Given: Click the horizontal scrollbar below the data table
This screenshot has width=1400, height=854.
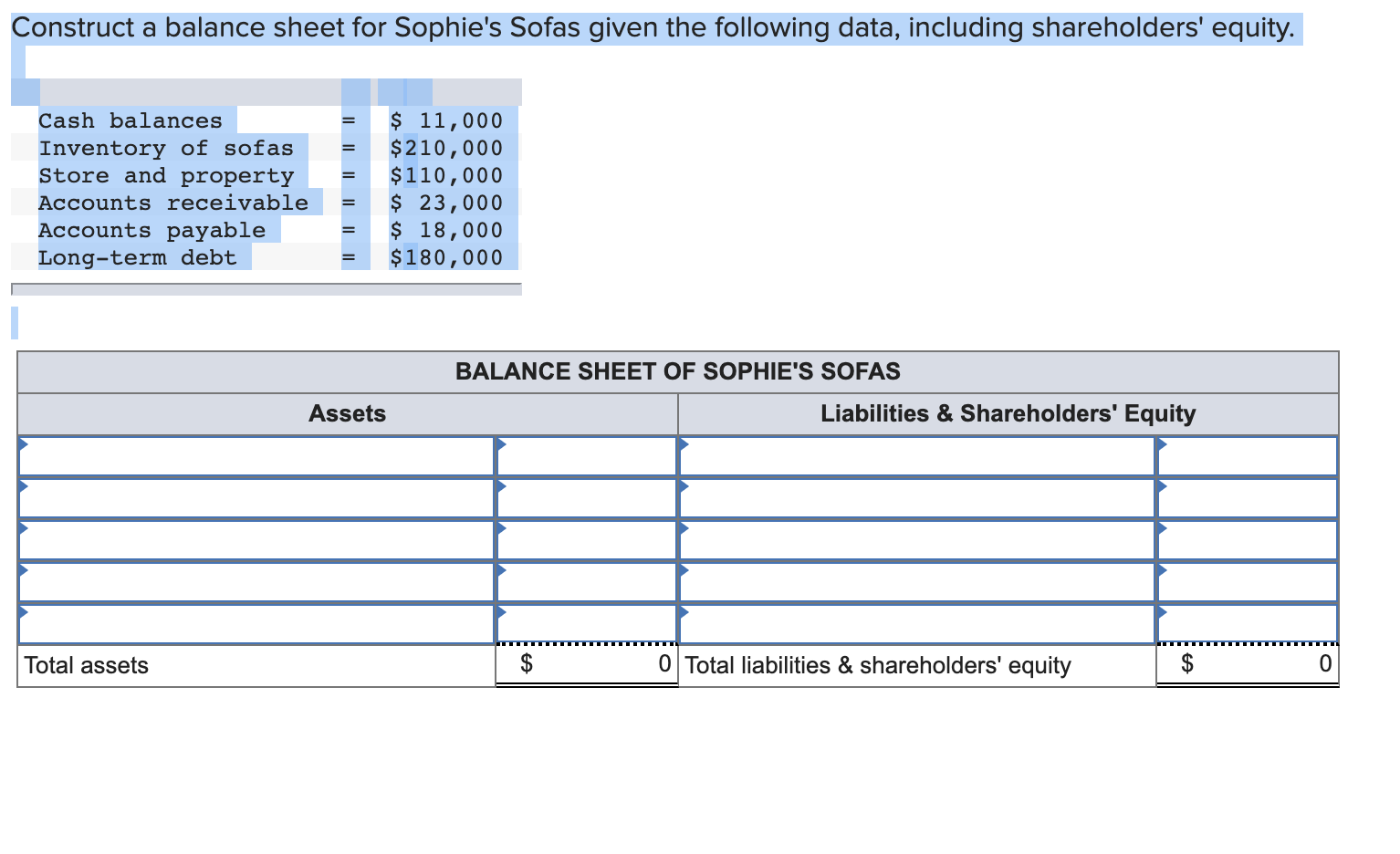Looking at the screenshot, I should pos(265,287).
